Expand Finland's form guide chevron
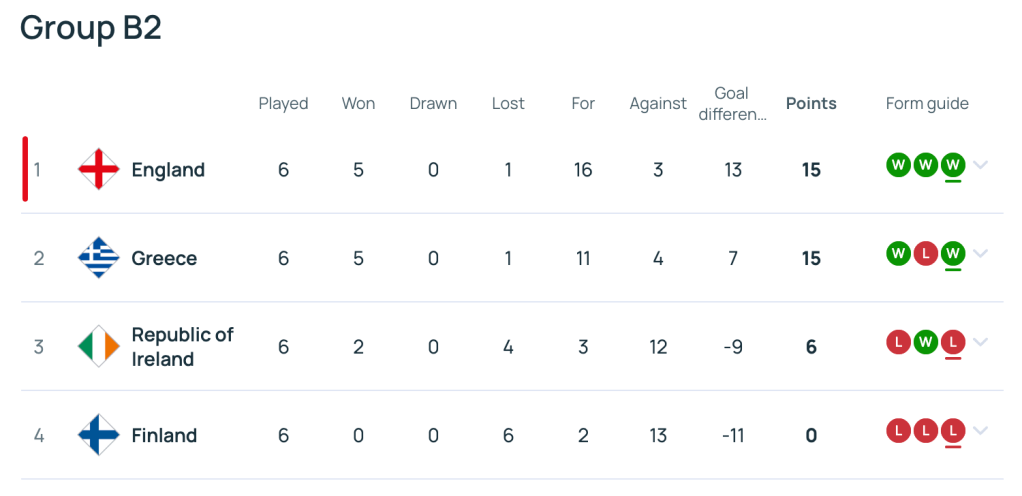 click(980, 431)
